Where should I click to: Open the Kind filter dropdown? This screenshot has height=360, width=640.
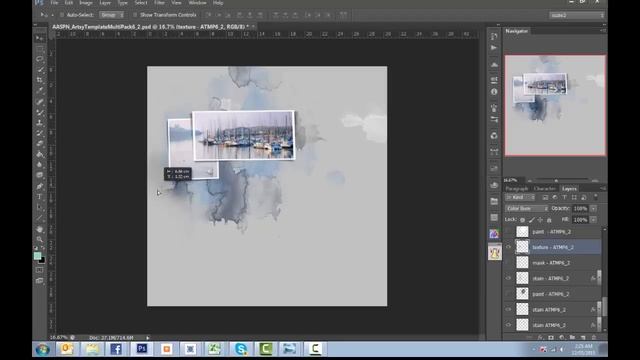(x=520, y=198)
